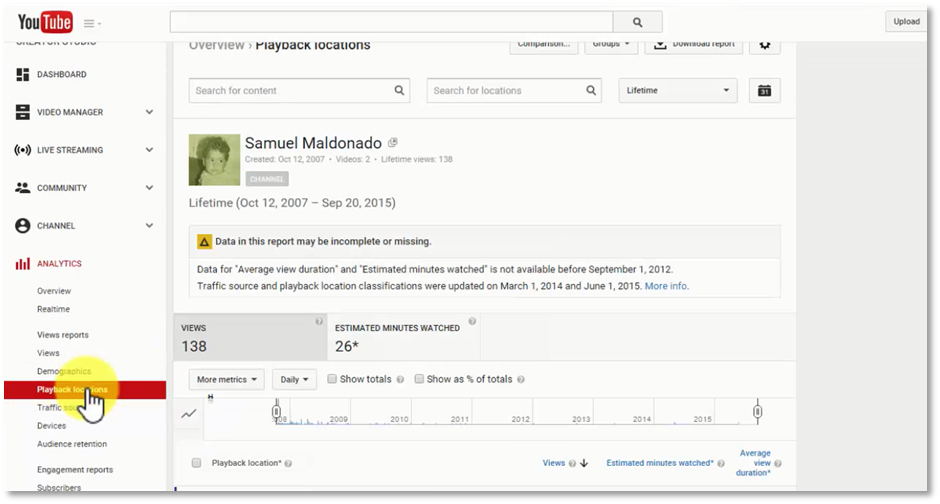Expand the Live Streaming section

(x=149, y=150)
